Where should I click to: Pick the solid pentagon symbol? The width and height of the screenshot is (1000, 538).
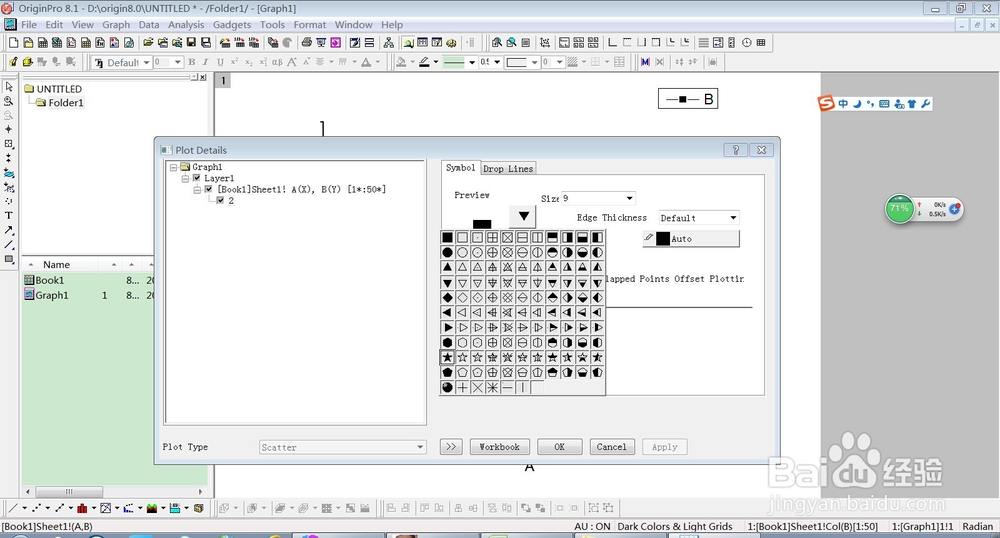[447, 372]
